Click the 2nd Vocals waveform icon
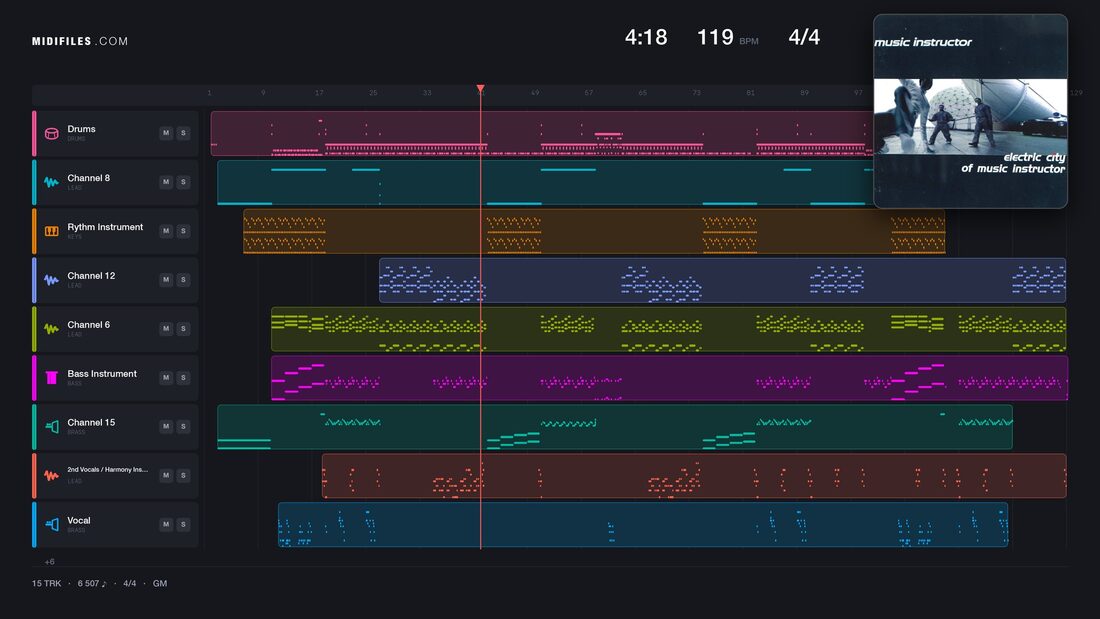 pos(52,475)
